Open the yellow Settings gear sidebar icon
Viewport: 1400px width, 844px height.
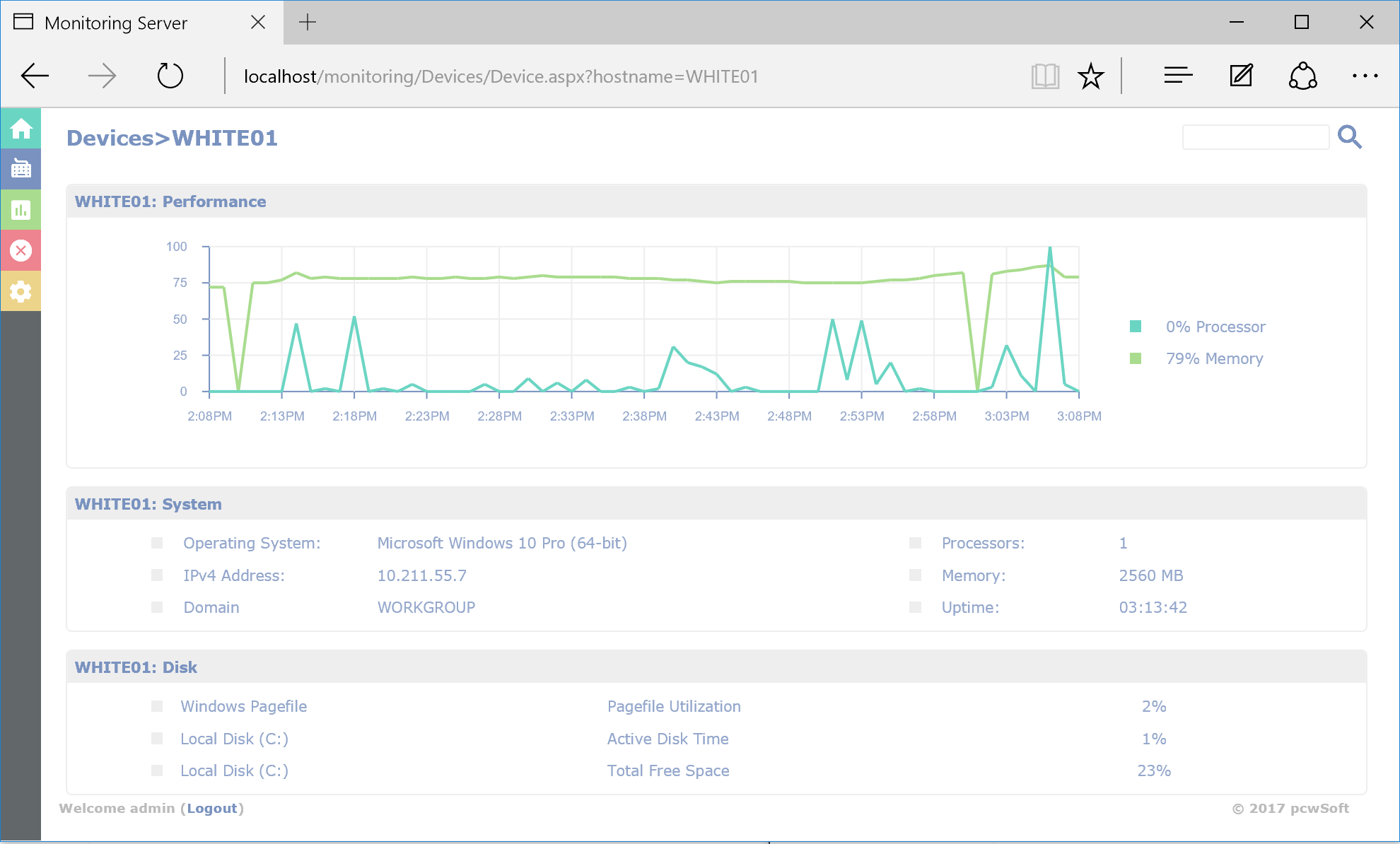point(21,291)
